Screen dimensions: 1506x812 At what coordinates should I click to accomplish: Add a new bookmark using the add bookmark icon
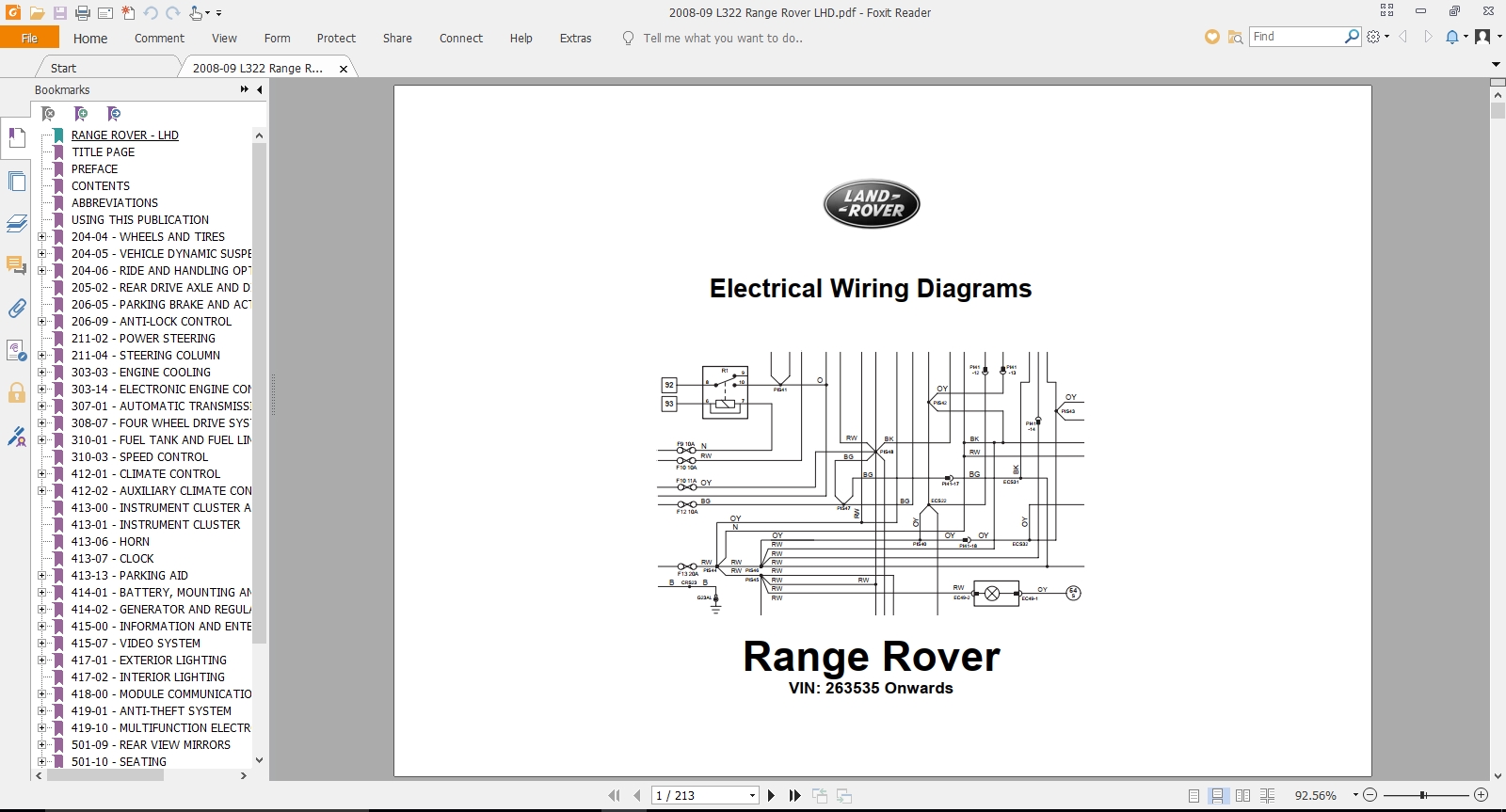coord(81,114)
